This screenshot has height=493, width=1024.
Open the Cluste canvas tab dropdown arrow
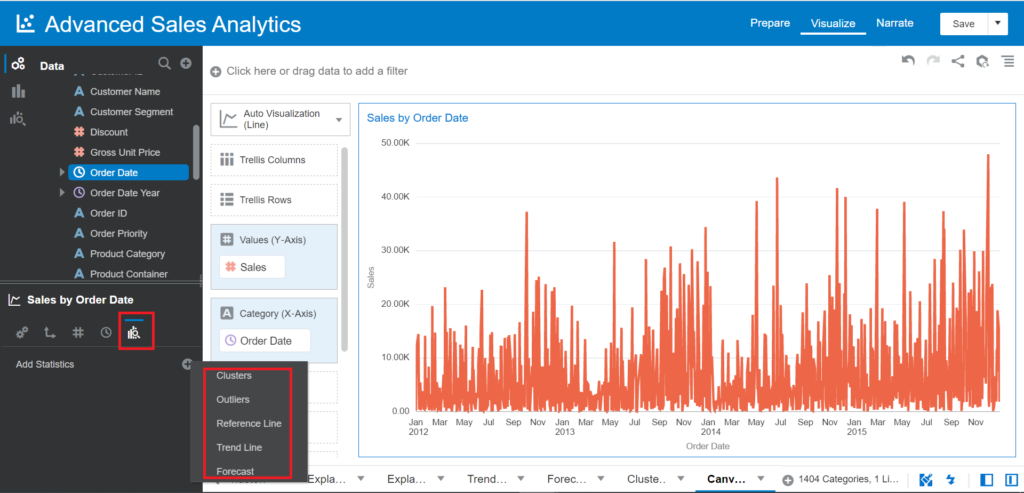[x=680, y=479]
